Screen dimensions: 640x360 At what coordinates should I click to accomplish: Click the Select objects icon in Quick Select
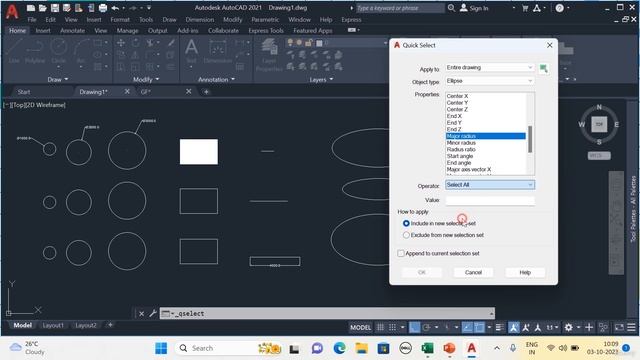coord(544,69)
